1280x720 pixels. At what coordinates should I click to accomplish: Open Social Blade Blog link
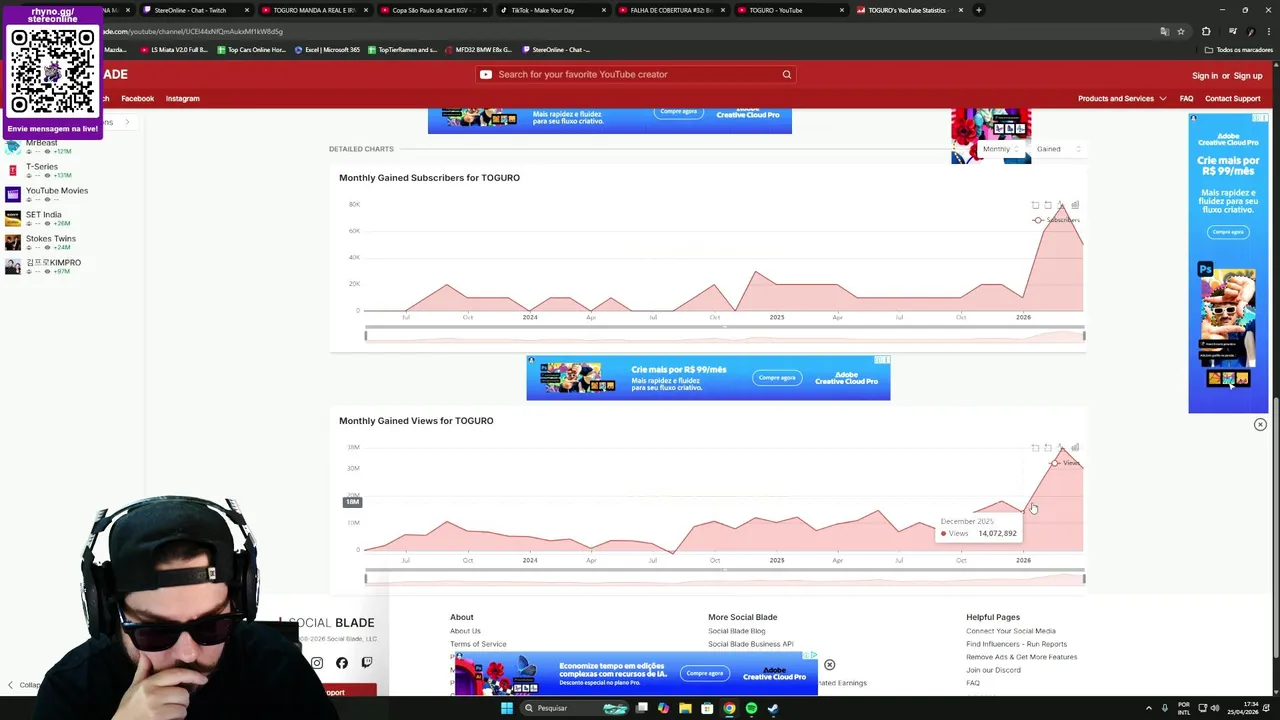[x=737, y=631]
